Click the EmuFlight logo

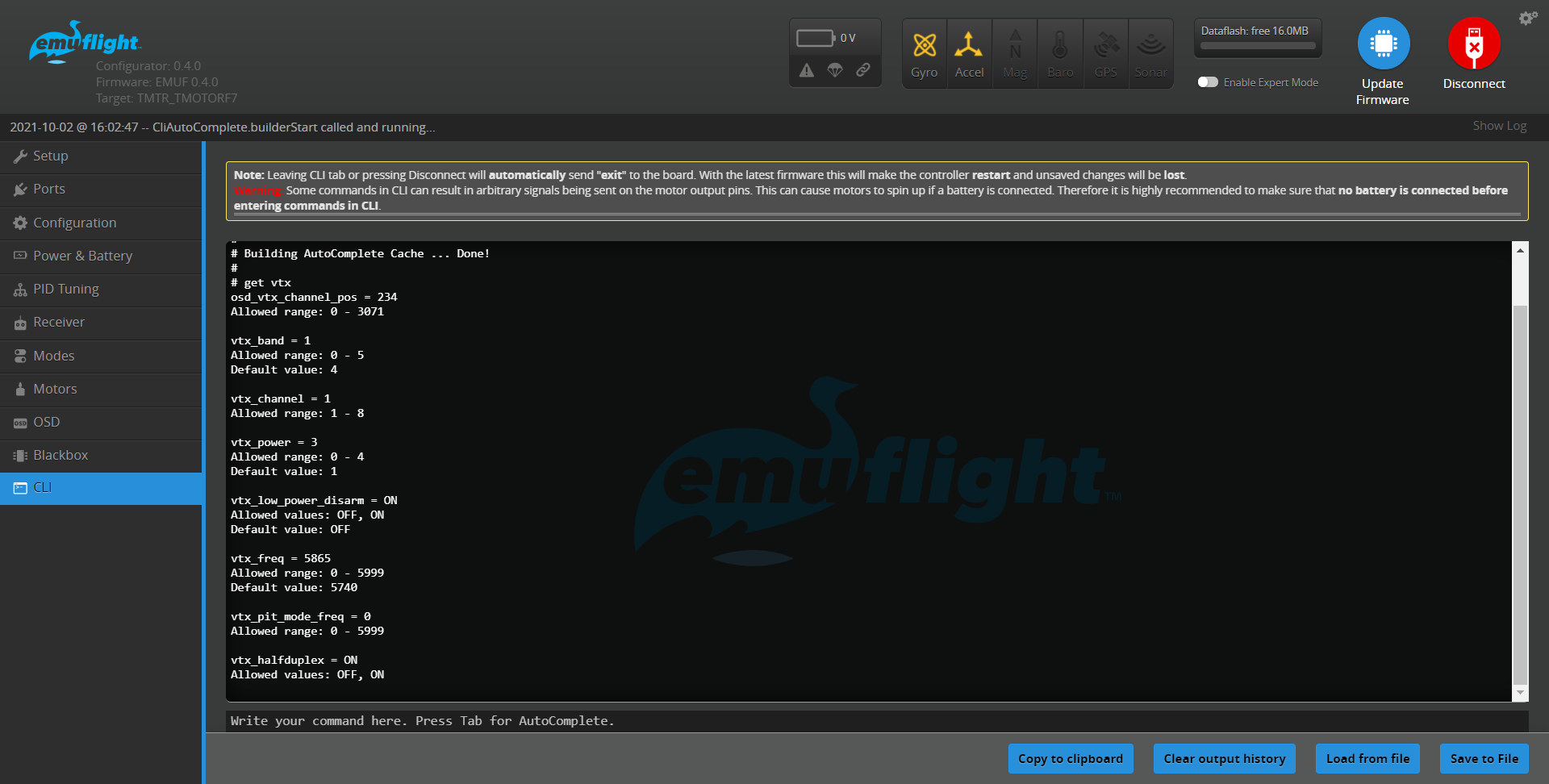click(x=85, y=40)
